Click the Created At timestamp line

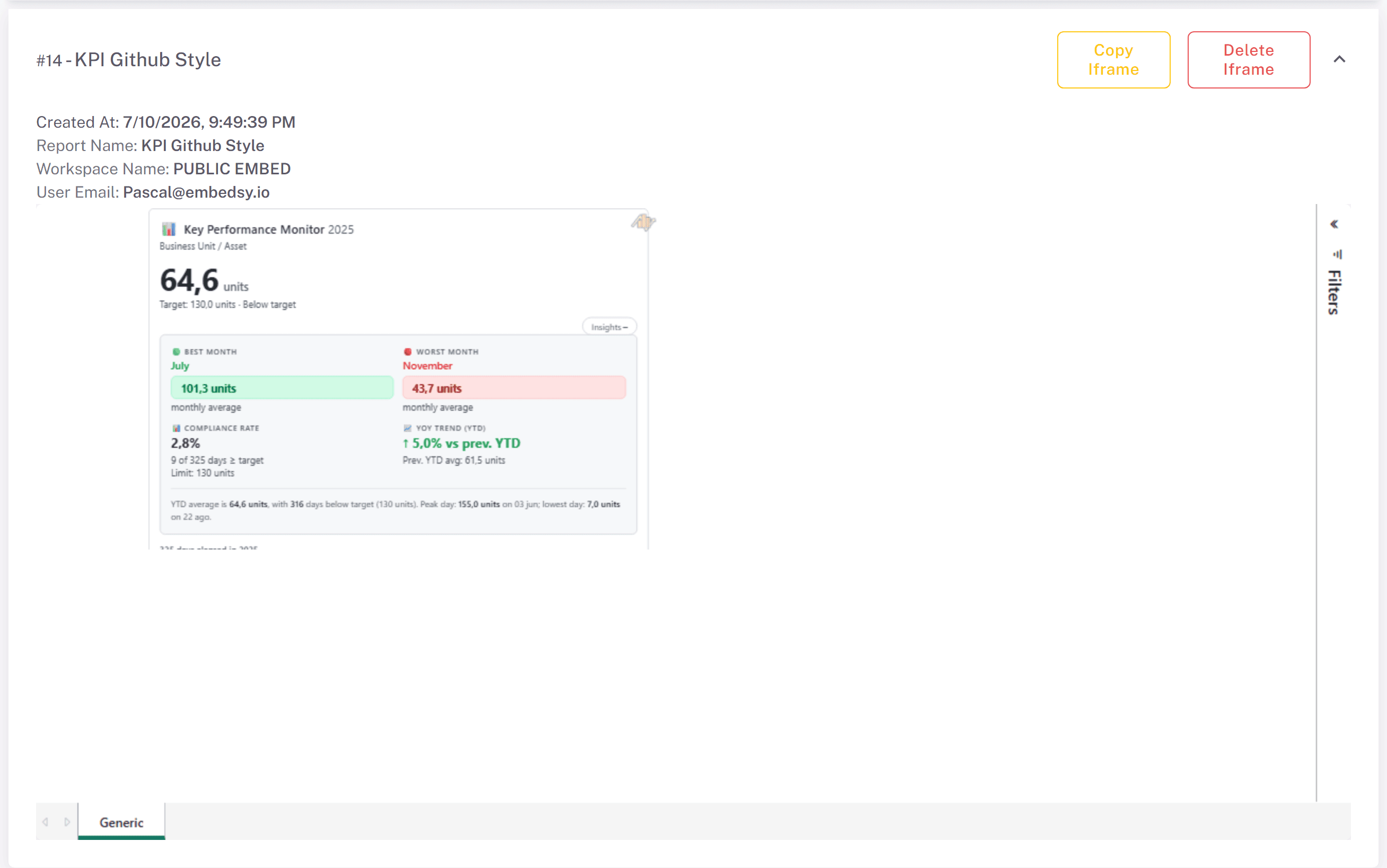tap(165, 122)
